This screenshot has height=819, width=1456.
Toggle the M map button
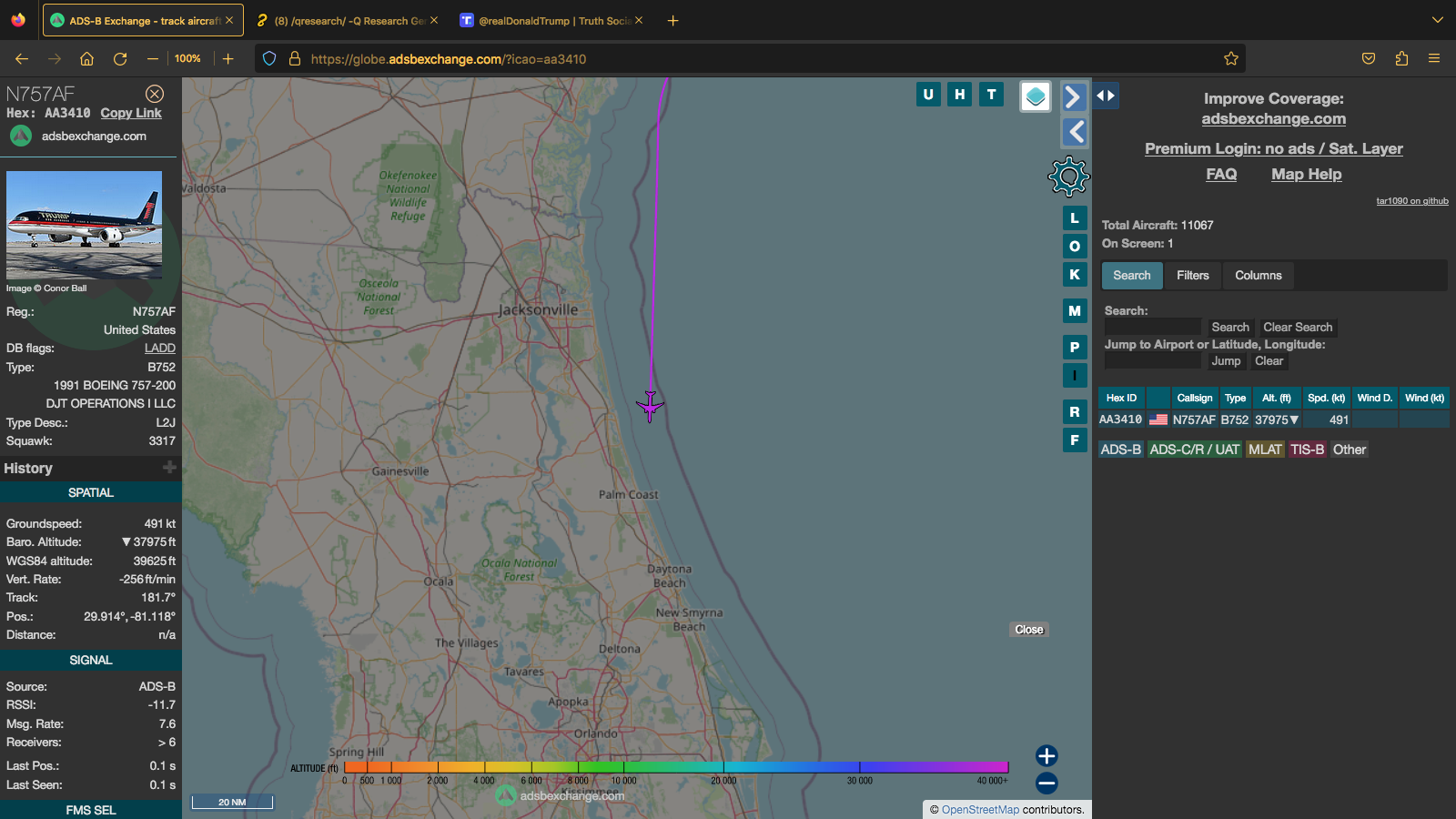point(1075,311)
